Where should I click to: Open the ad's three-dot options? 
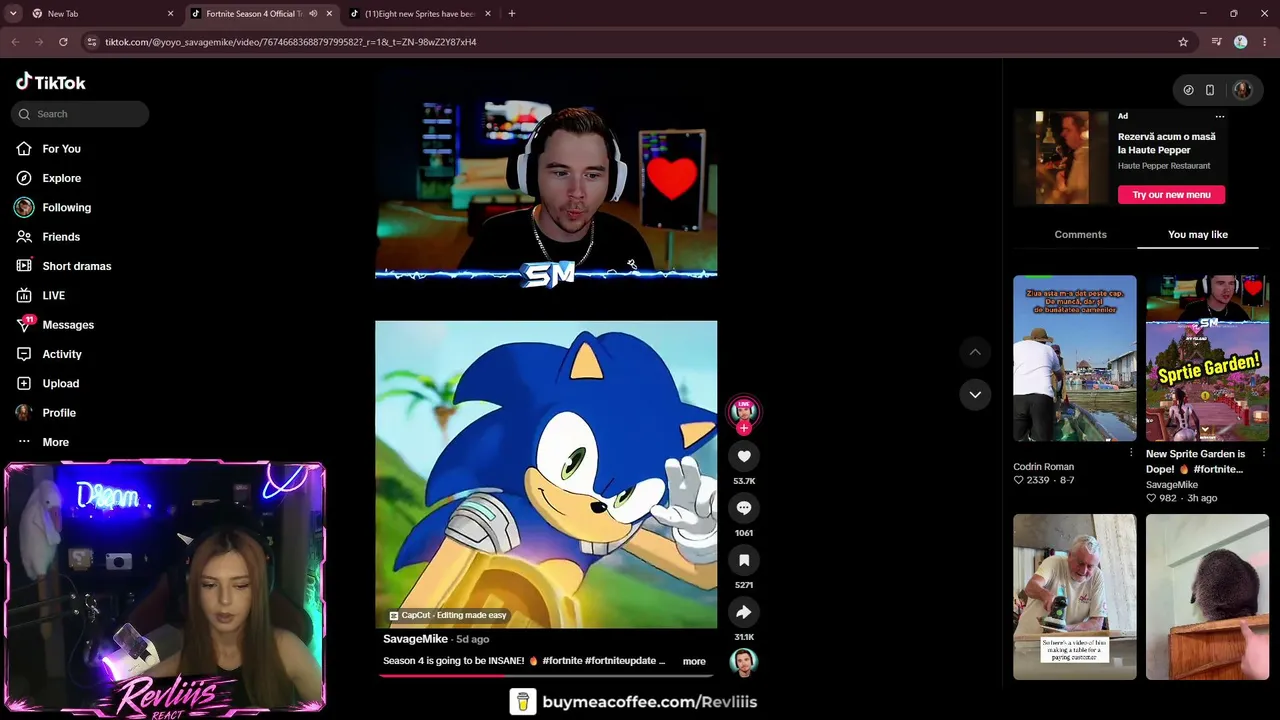click(1220, 117)
